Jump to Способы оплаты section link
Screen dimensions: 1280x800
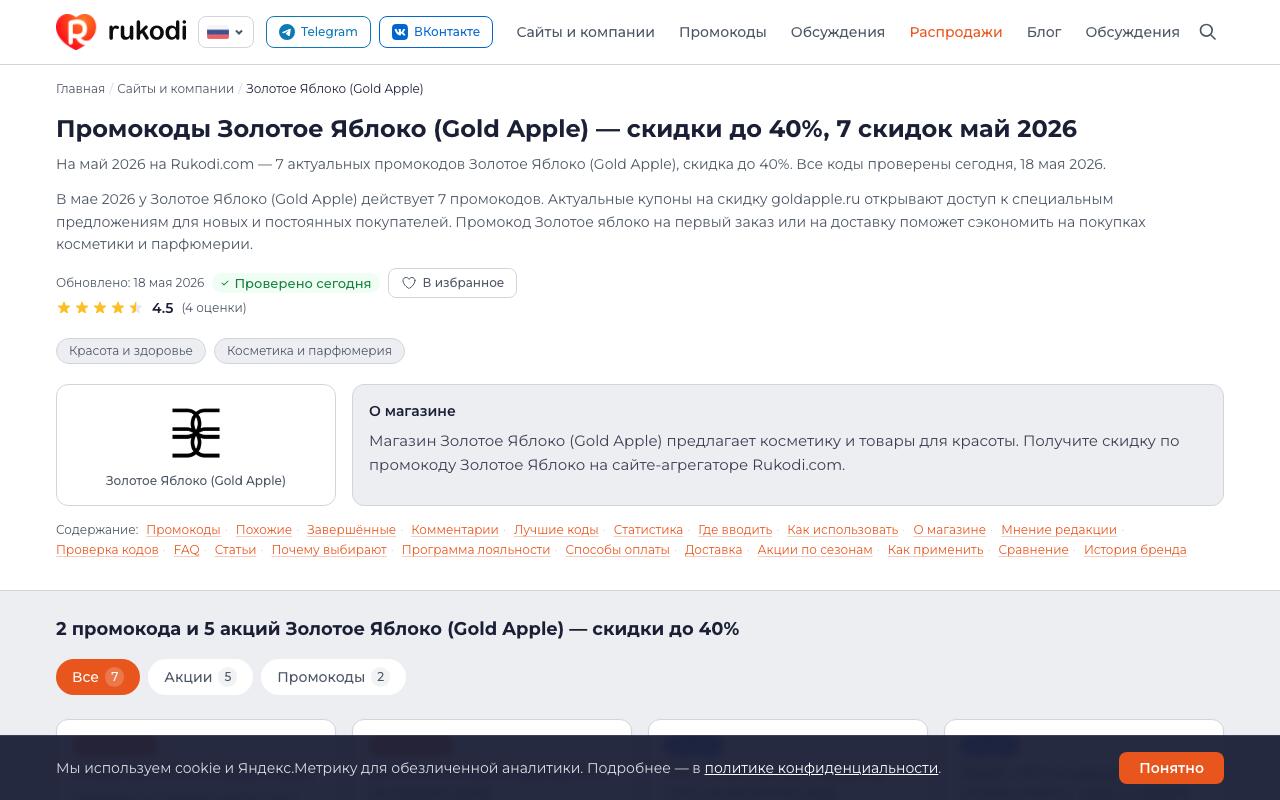pyautogui.click(x=617, y=550)
